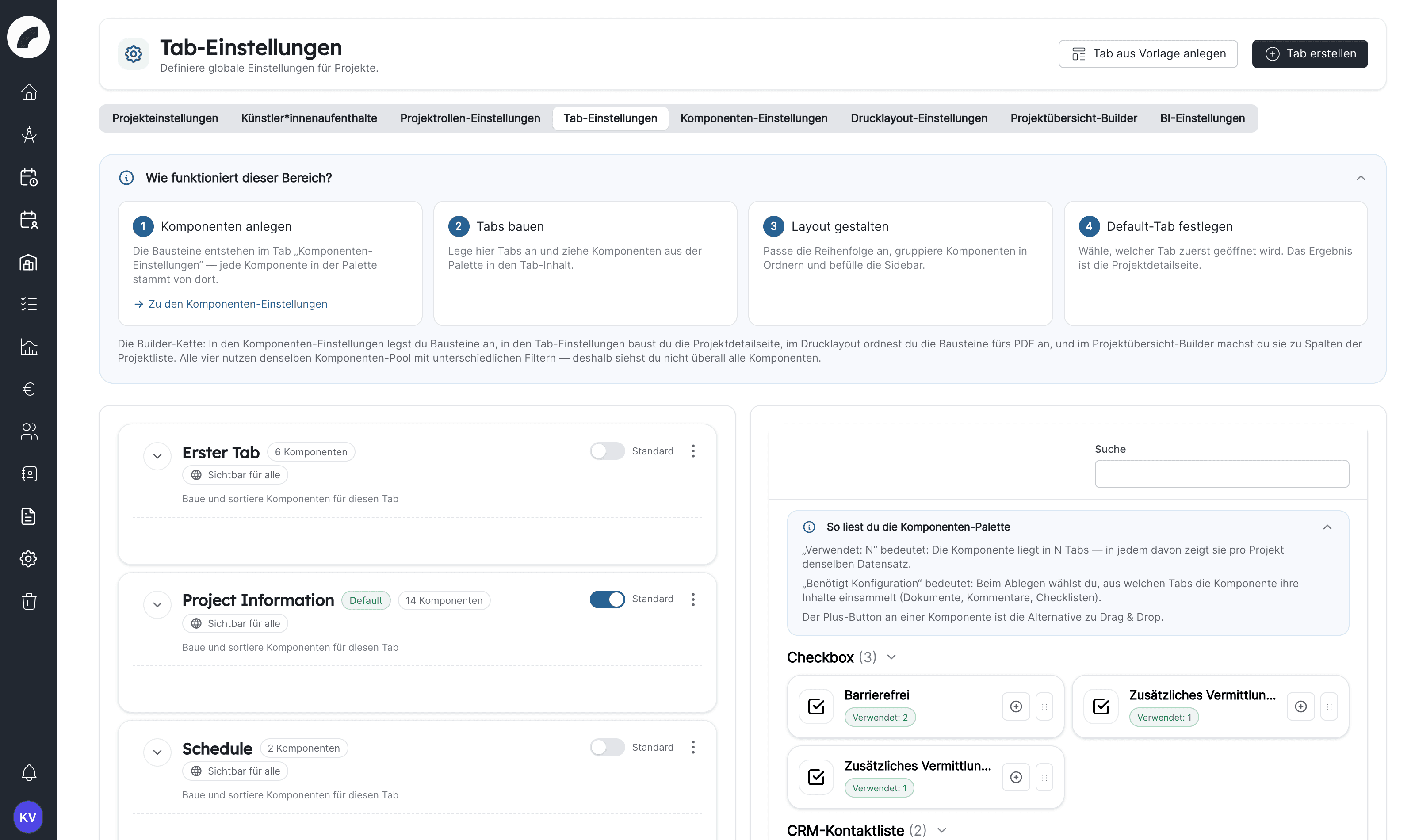Click 'Sichtbar für alle' badge under Erster Tab

(x=235, y=475)
